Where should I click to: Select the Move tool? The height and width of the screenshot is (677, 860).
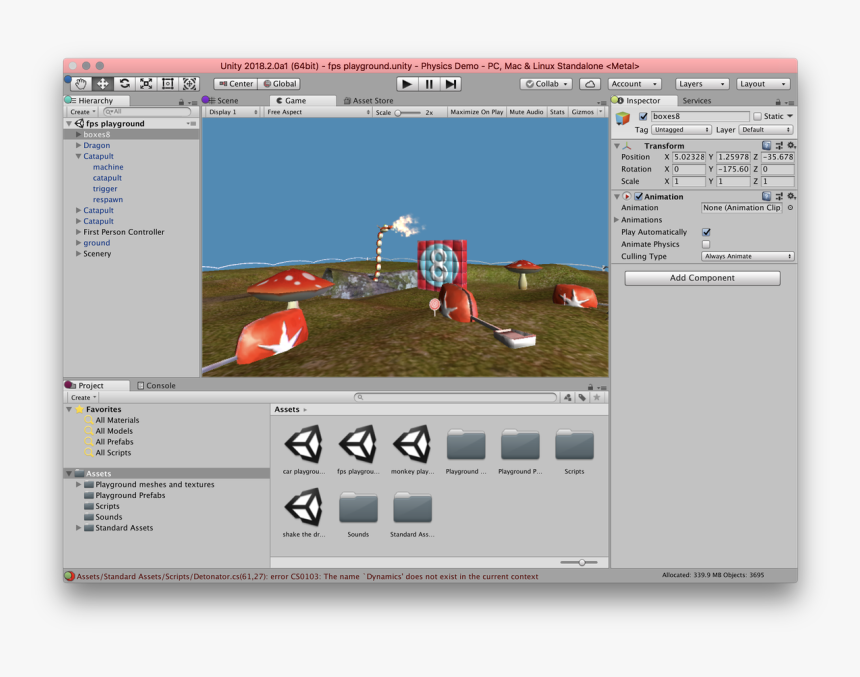click(x=103, y=84)
